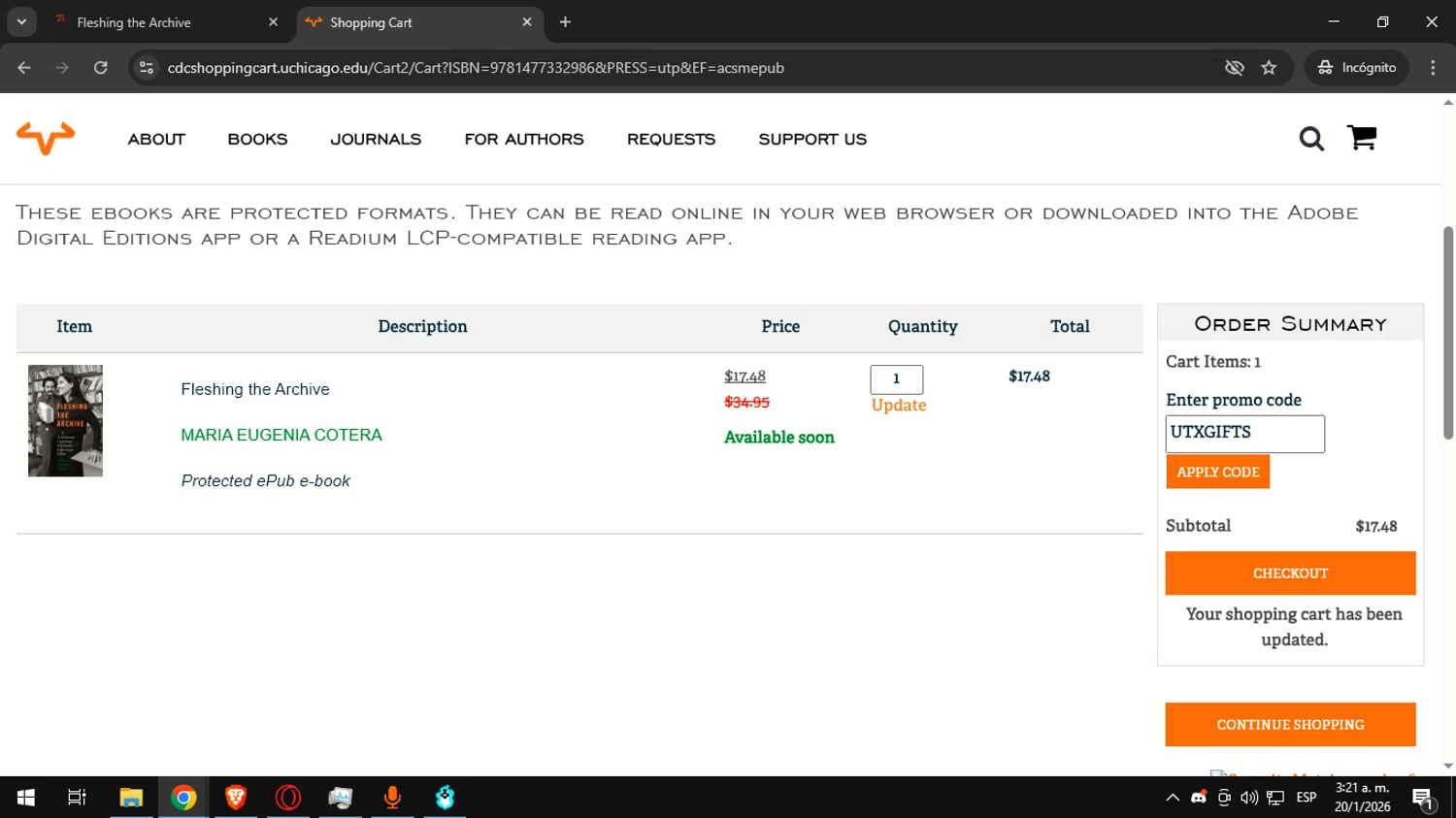Open the FOR AUTHORS menu
Screen dimensions: 1456x818
click(x=524, y=140)
